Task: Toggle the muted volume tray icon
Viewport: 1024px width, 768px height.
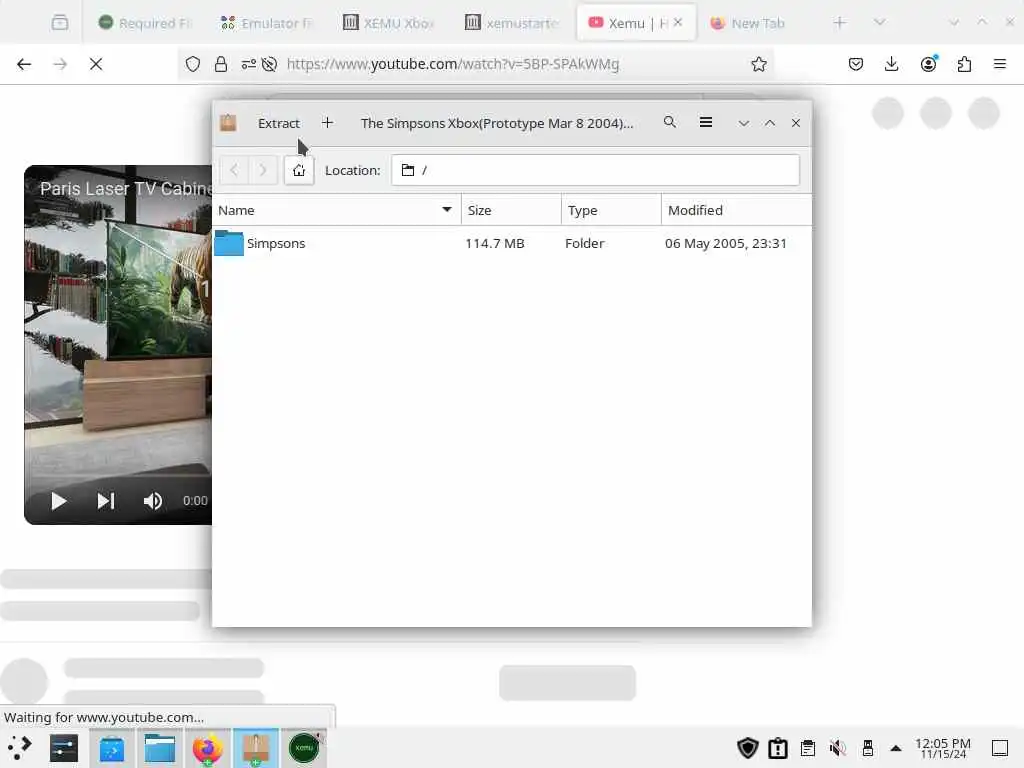Action: 838,748
